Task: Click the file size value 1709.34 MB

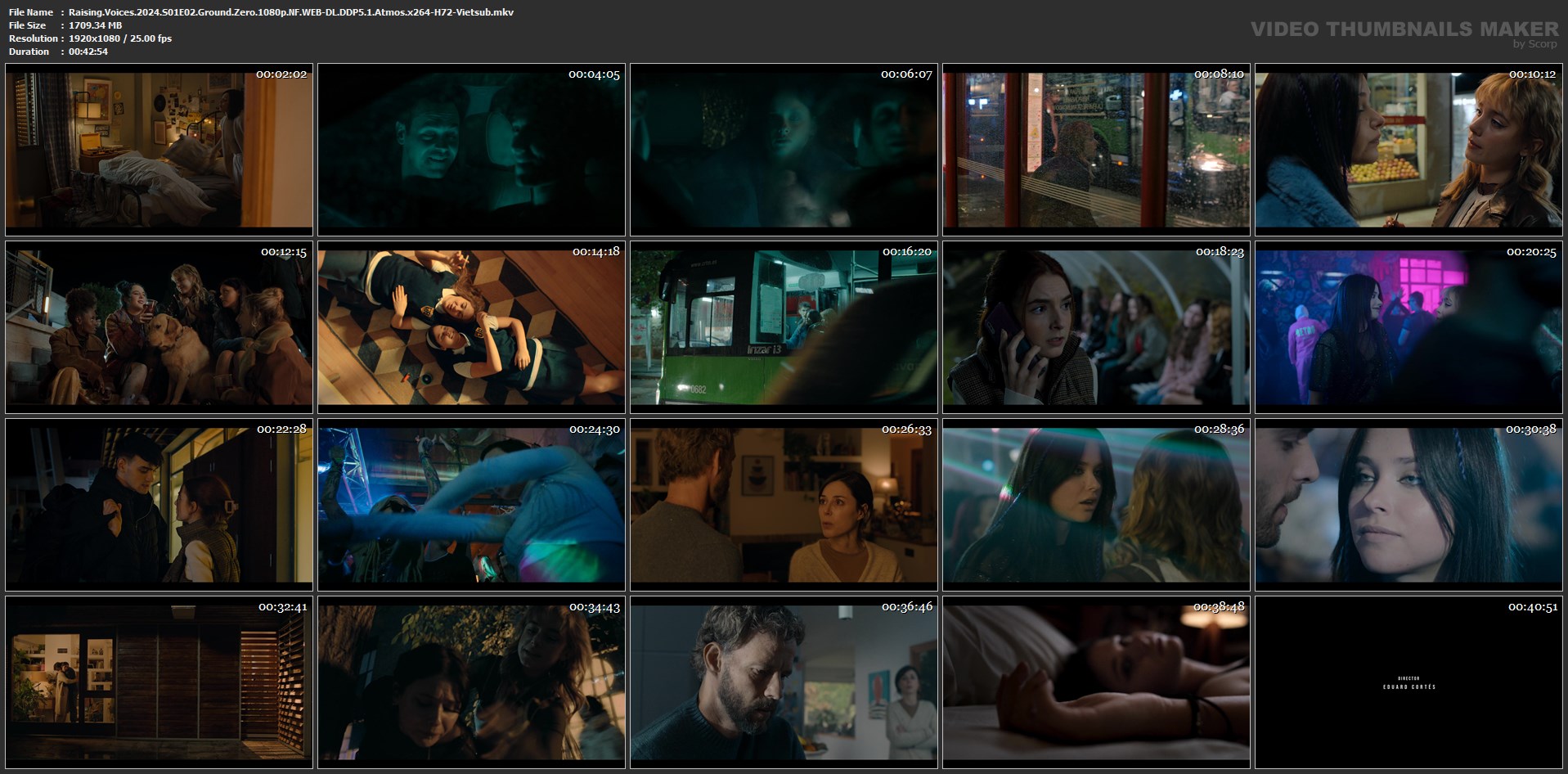Action: tap(95, 25)
